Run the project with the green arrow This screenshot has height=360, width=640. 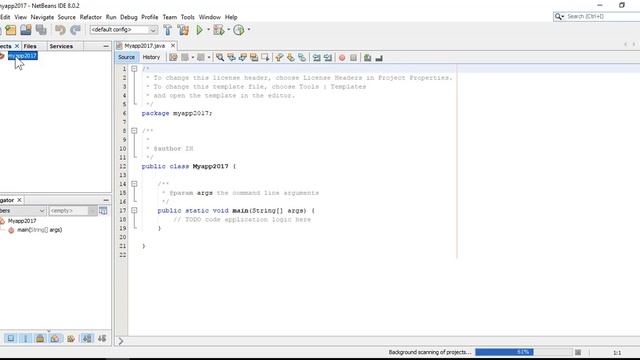coord(199,30)
